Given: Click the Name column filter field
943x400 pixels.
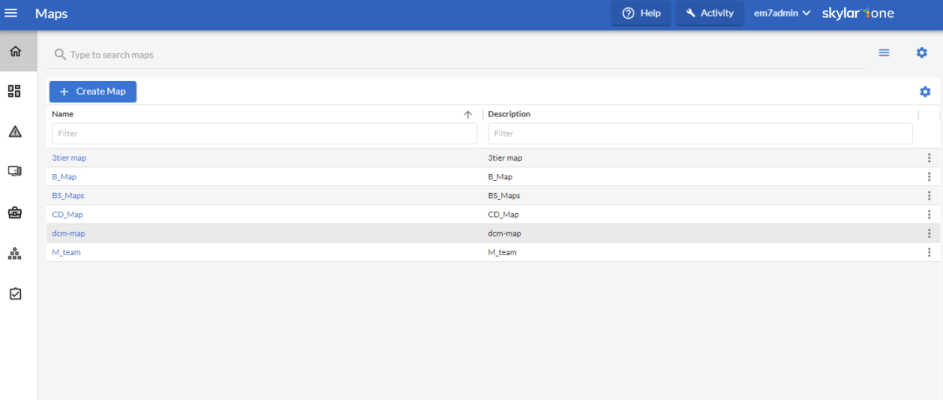Looking at the screenshot, I should click(x=264, y=133).
